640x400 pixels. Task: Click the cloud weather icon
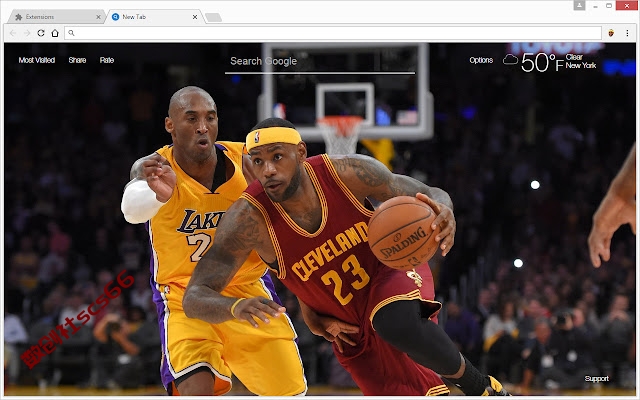[x=510, y=60]
